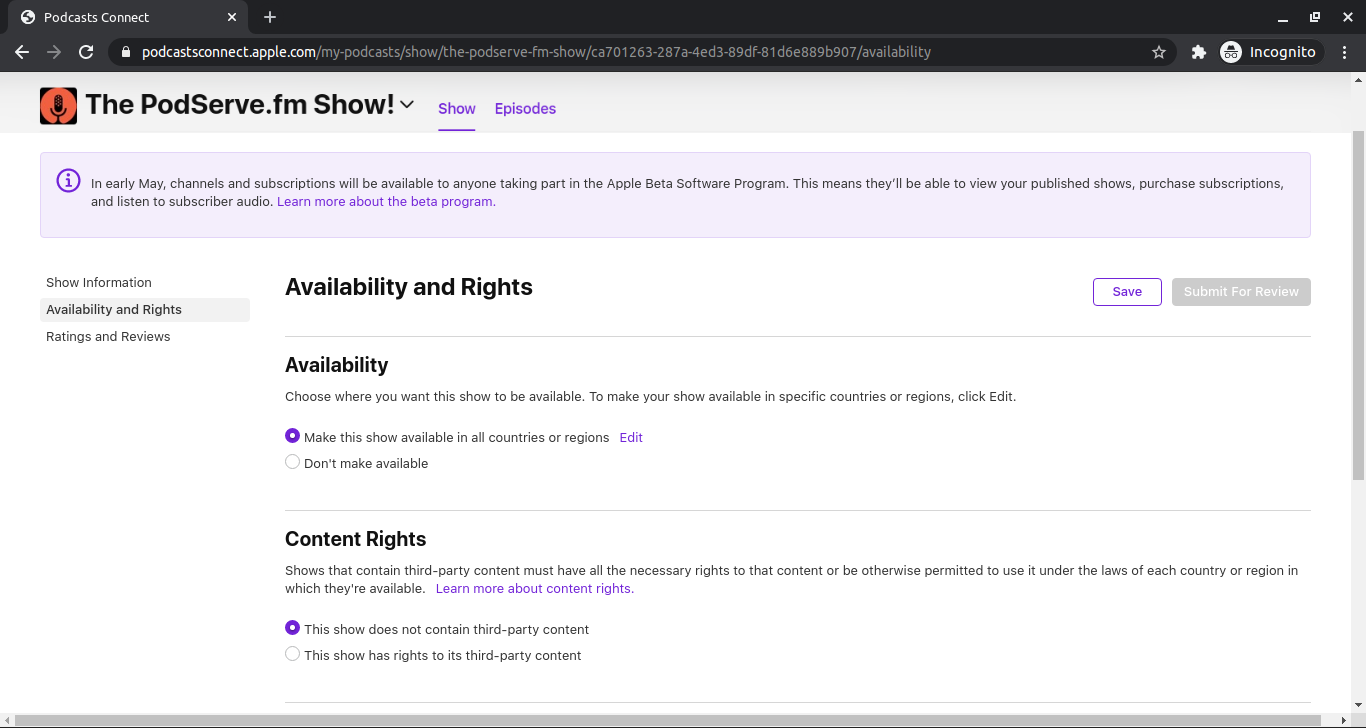Click the Submit For Review button
1366x728 pixels.
[1241, 291]
